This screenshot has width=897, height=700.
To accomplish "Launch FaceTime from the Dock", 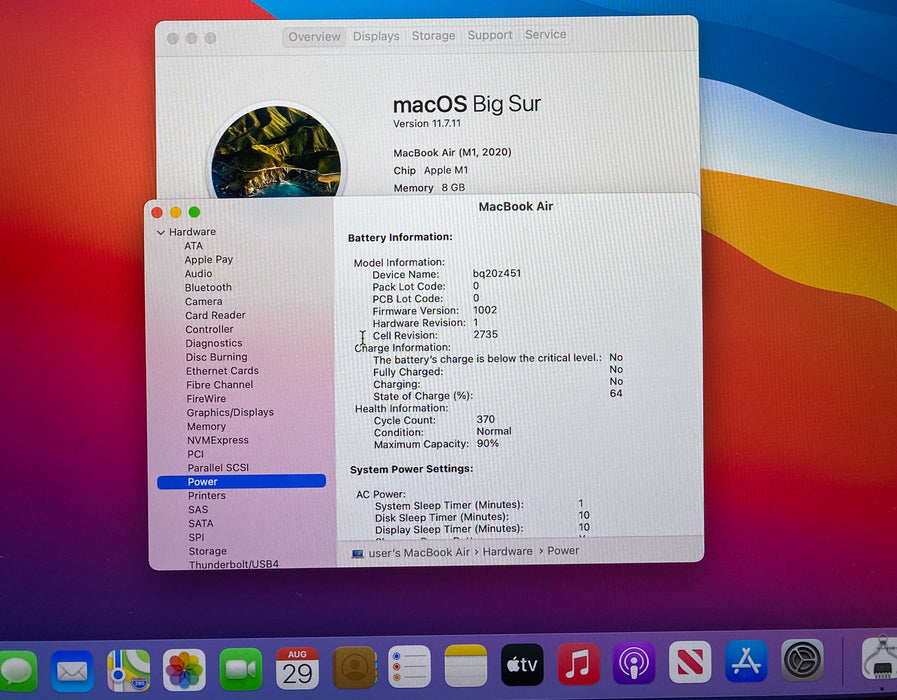I will [x=241, y=669].
